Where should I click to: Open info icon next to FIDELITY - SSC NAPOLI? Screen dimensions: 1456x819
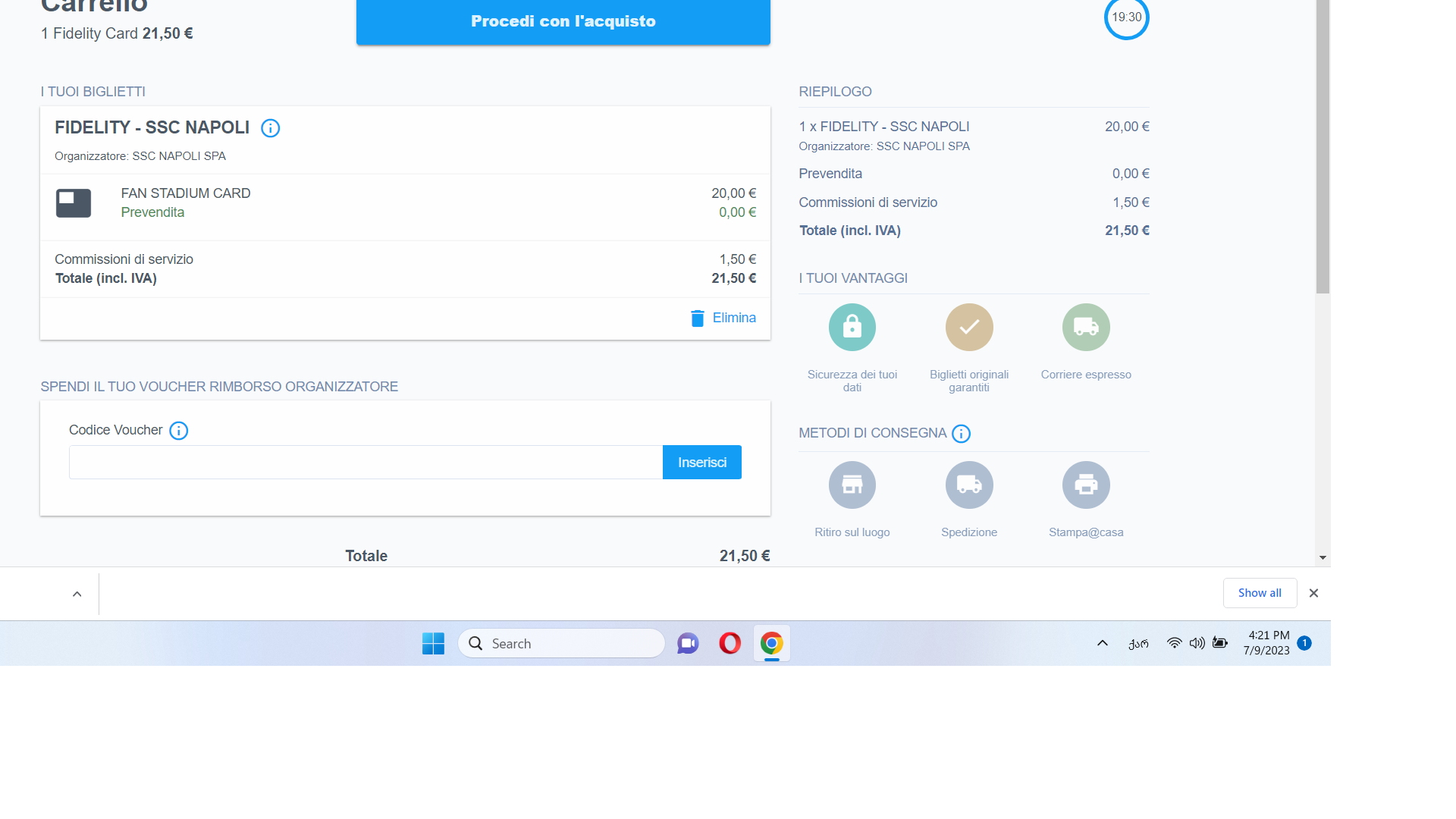(270, 128)
